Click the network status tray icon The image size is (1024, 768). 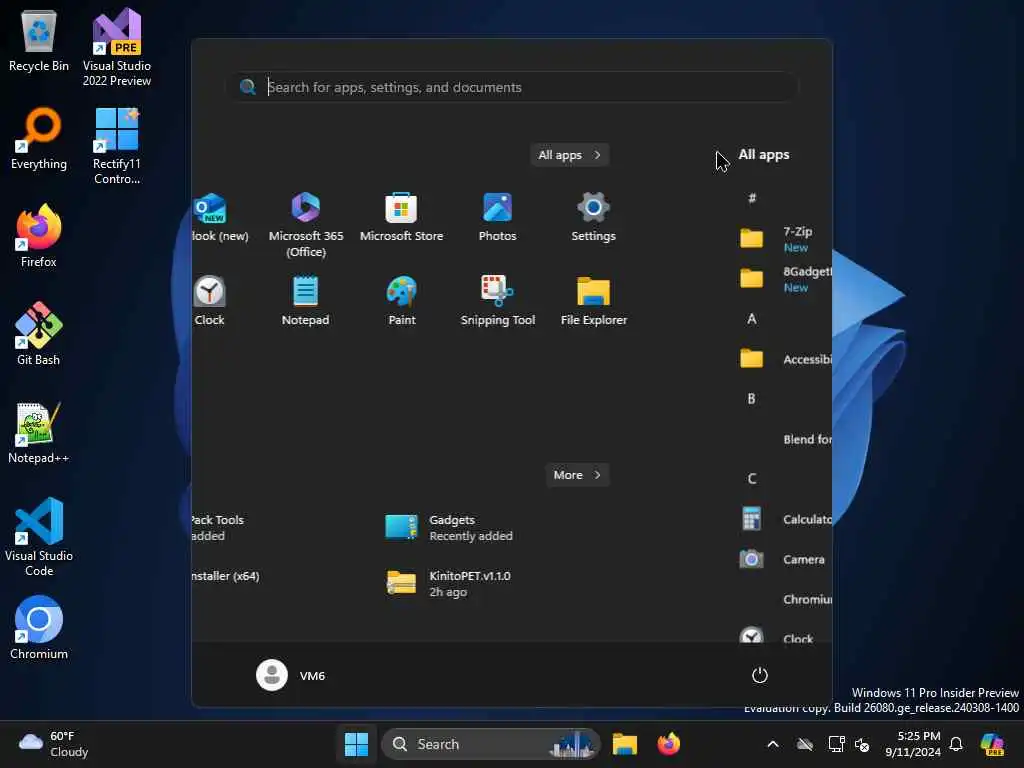coord(836,744)
